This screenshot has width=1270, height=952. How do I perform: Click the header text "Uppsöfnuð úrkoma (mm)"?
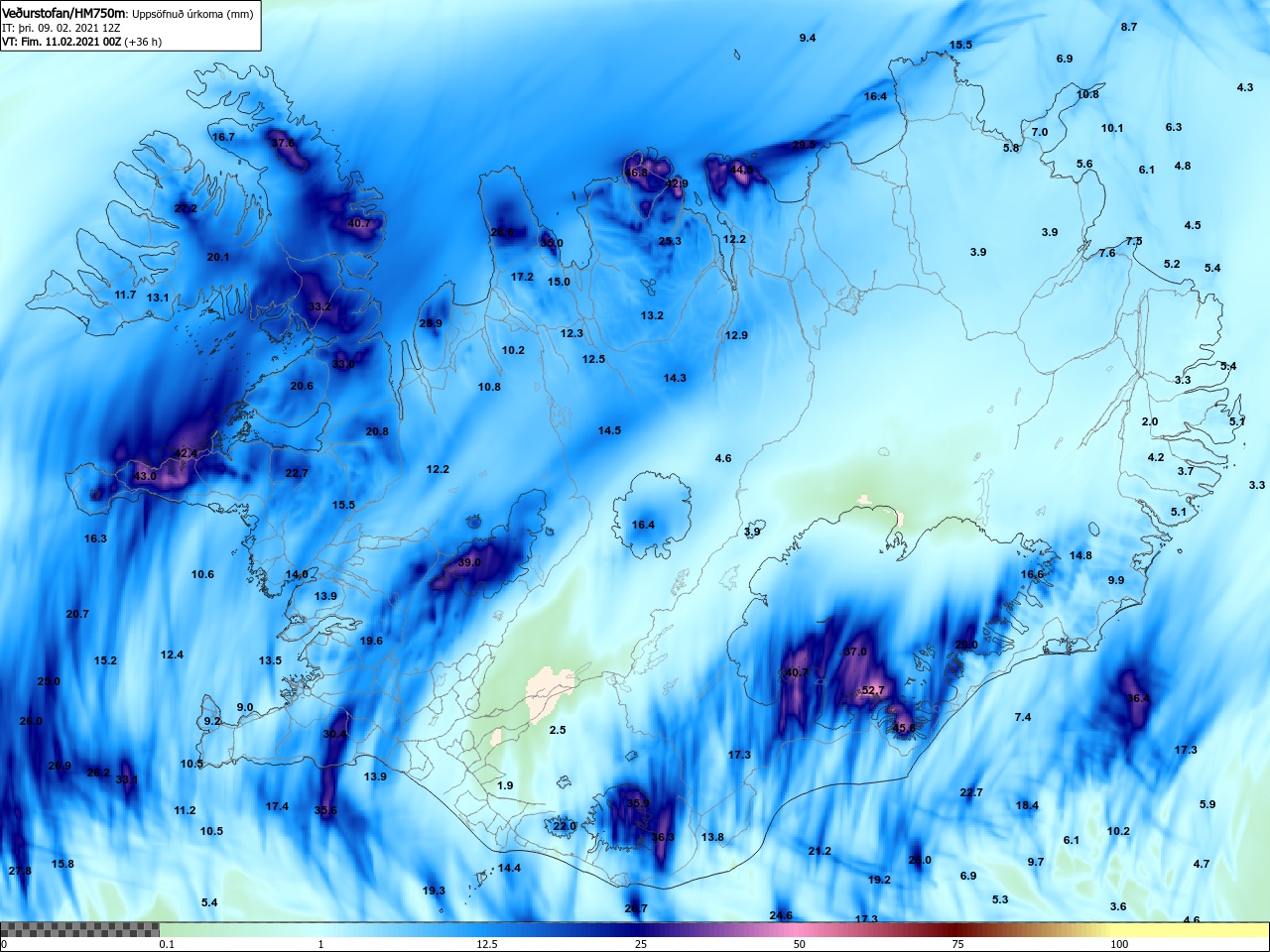(x=192, y=14)
